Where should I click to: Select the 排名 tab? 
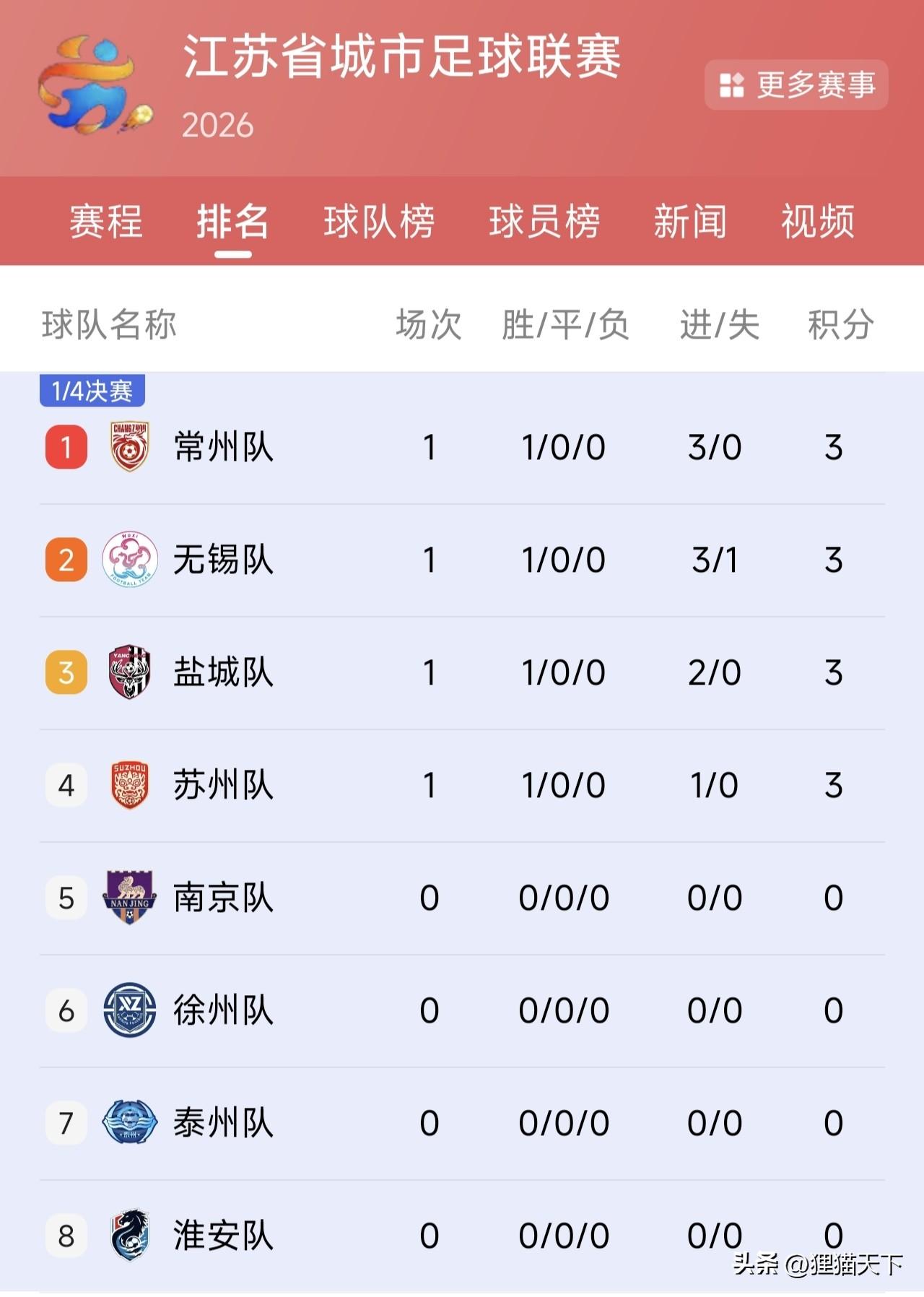(232, 221)
